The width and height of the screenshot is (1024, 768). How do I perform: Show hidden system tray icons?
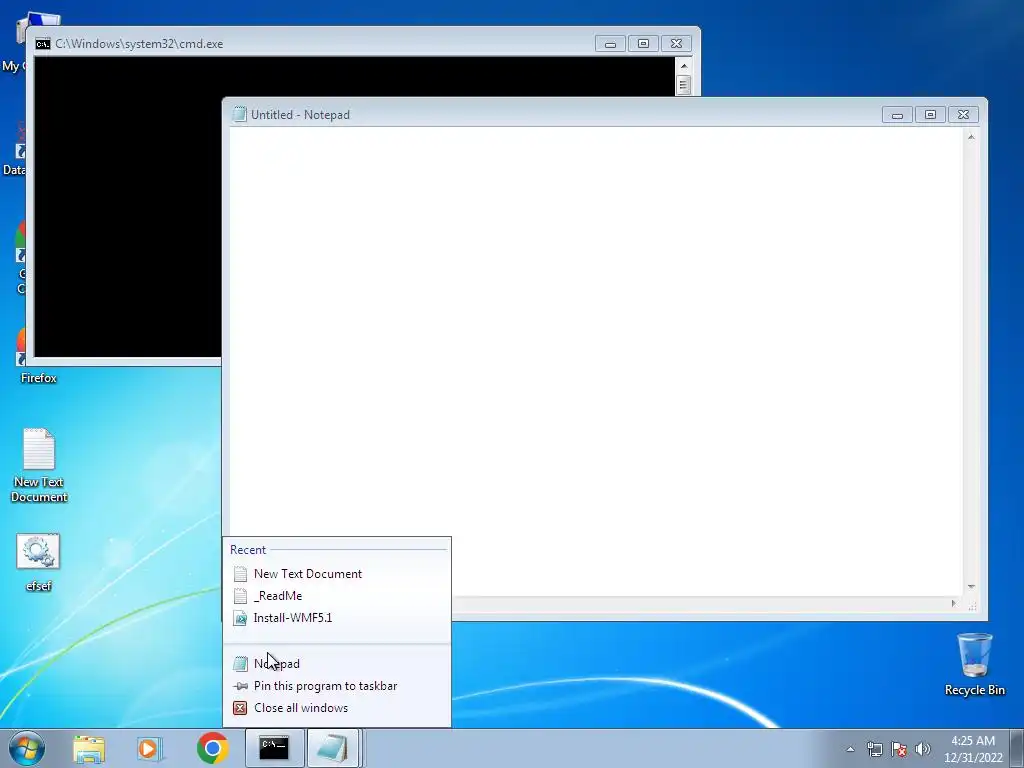click(x=850, y=749)
